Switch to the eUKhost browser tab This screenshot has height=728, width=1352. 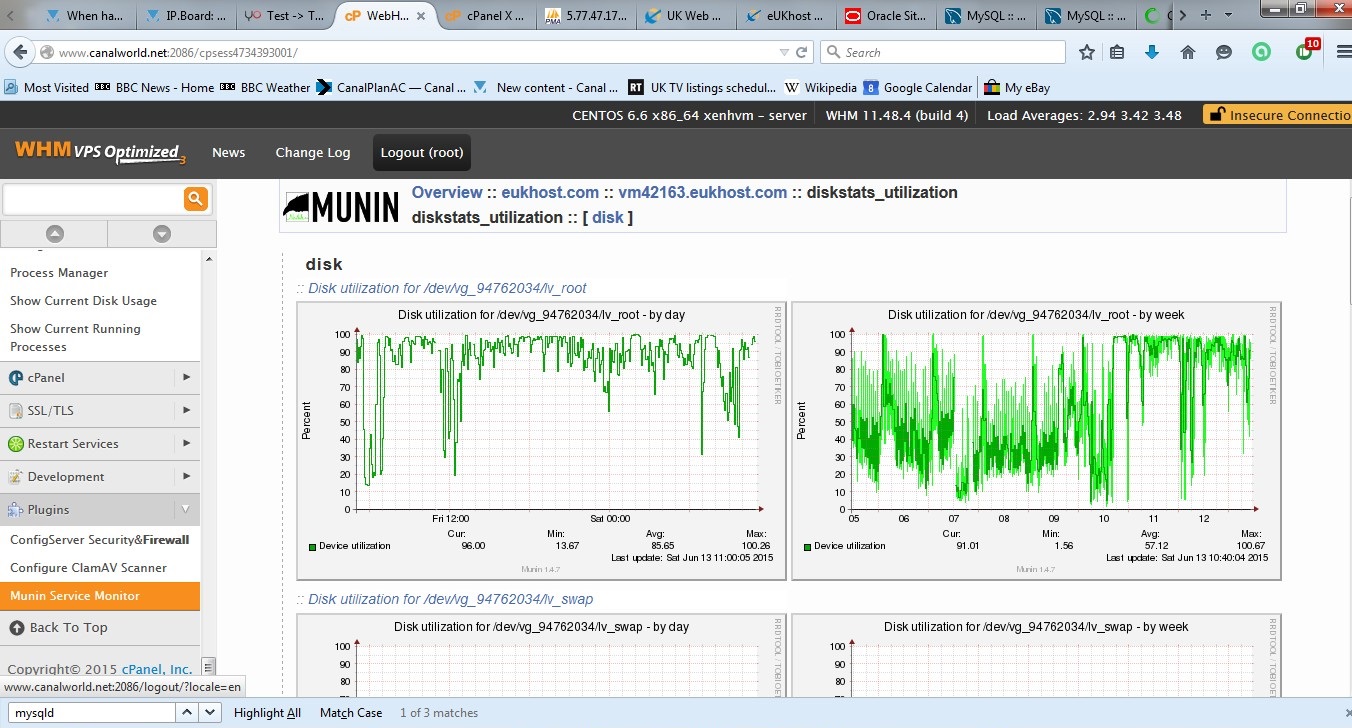tap(785, 16)
